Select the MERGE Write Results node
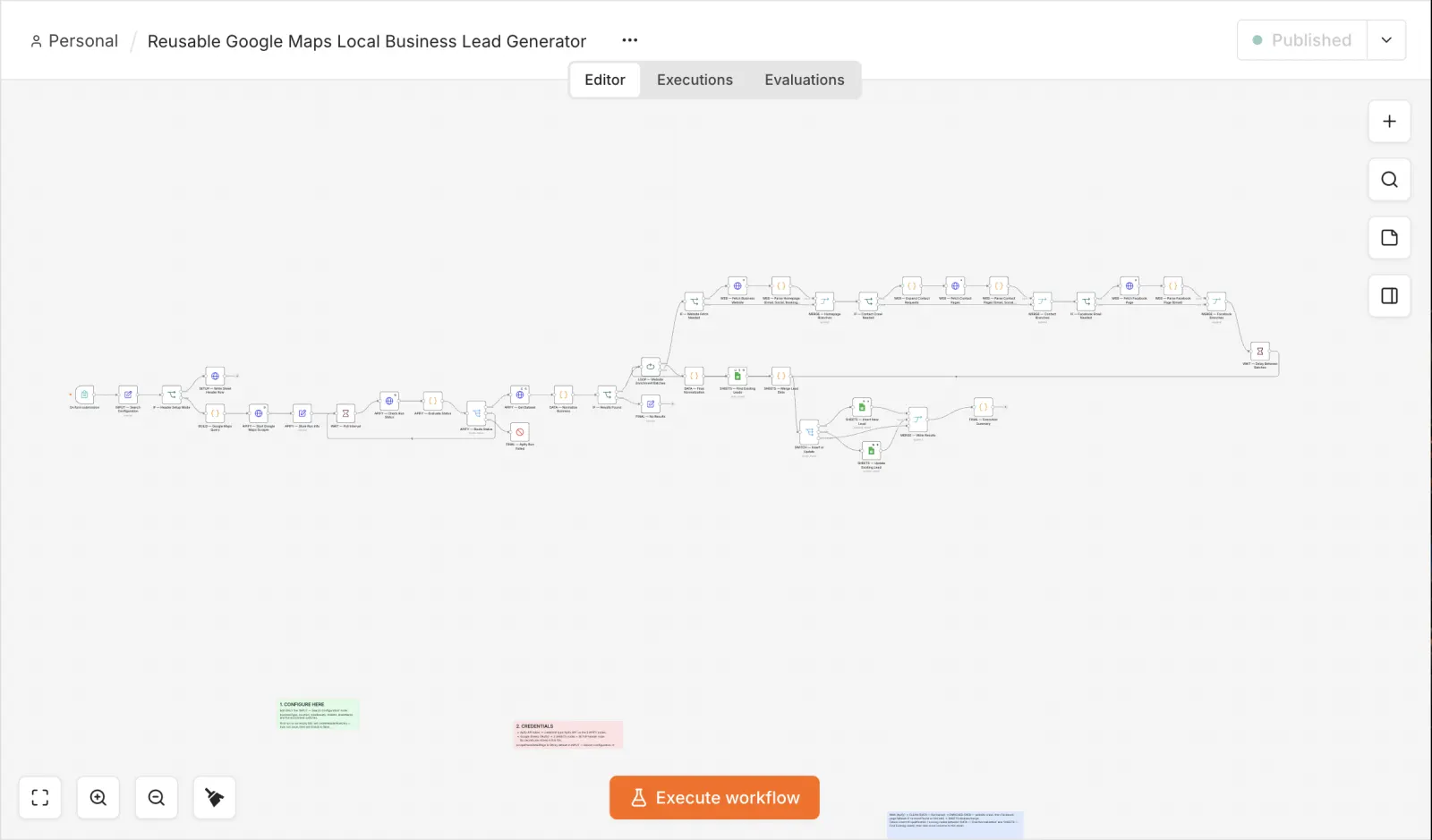This screenshot has height=840, width=1432. [917, 420]
